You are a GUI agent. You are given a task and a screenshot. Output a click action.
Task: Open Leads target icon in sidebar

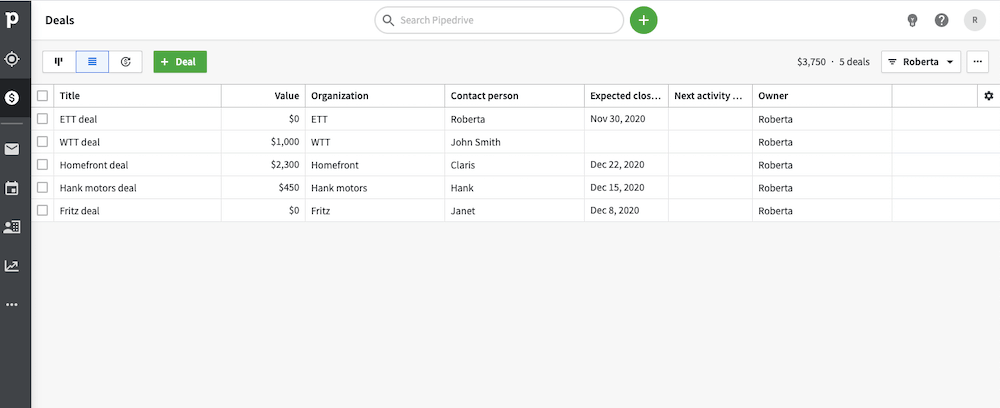click(12, 59)
